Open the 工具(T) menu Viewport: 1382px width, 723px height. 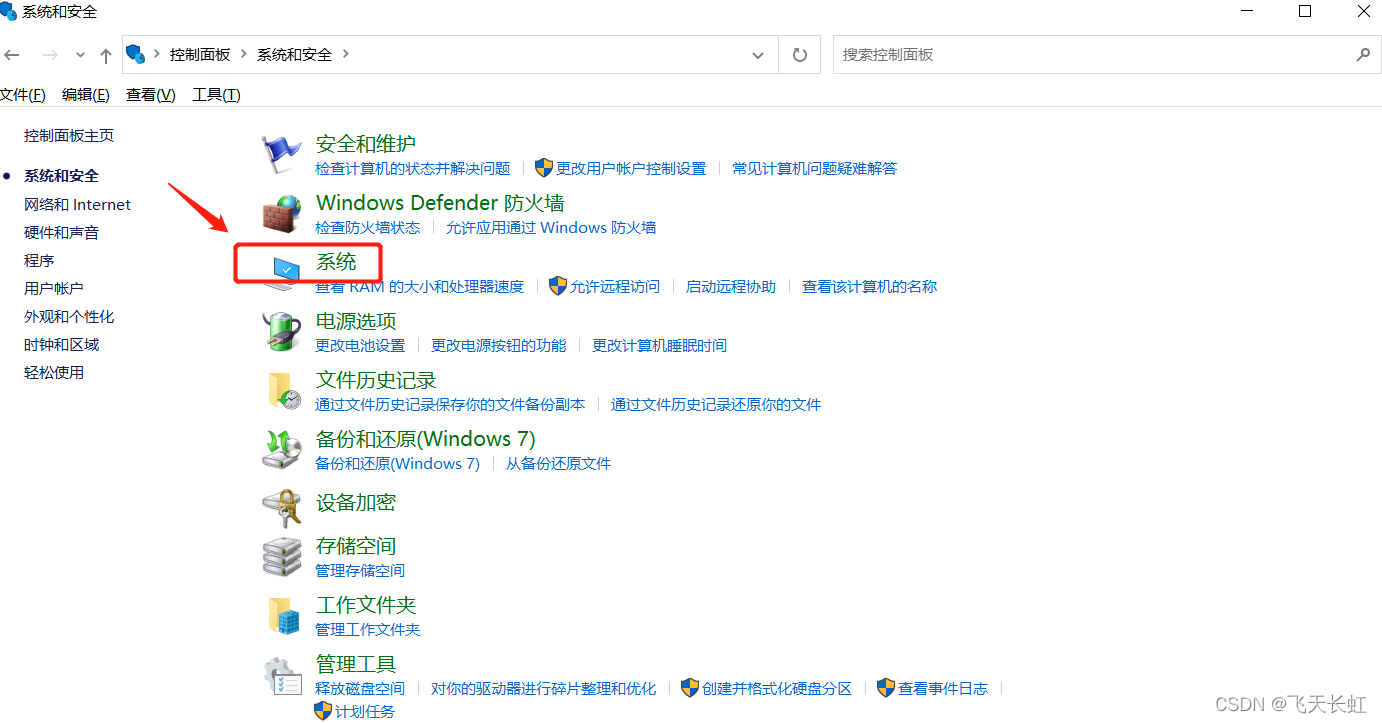click(217, 95)
